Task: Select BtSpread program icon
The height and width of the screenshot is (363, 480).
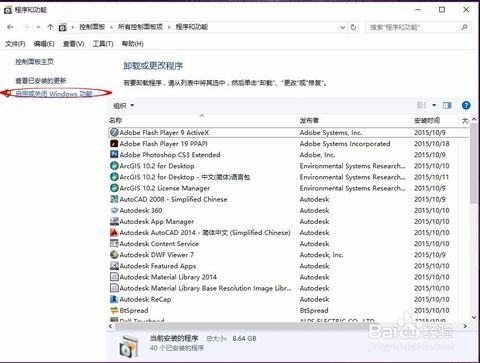Action: [x=114, y=310]
